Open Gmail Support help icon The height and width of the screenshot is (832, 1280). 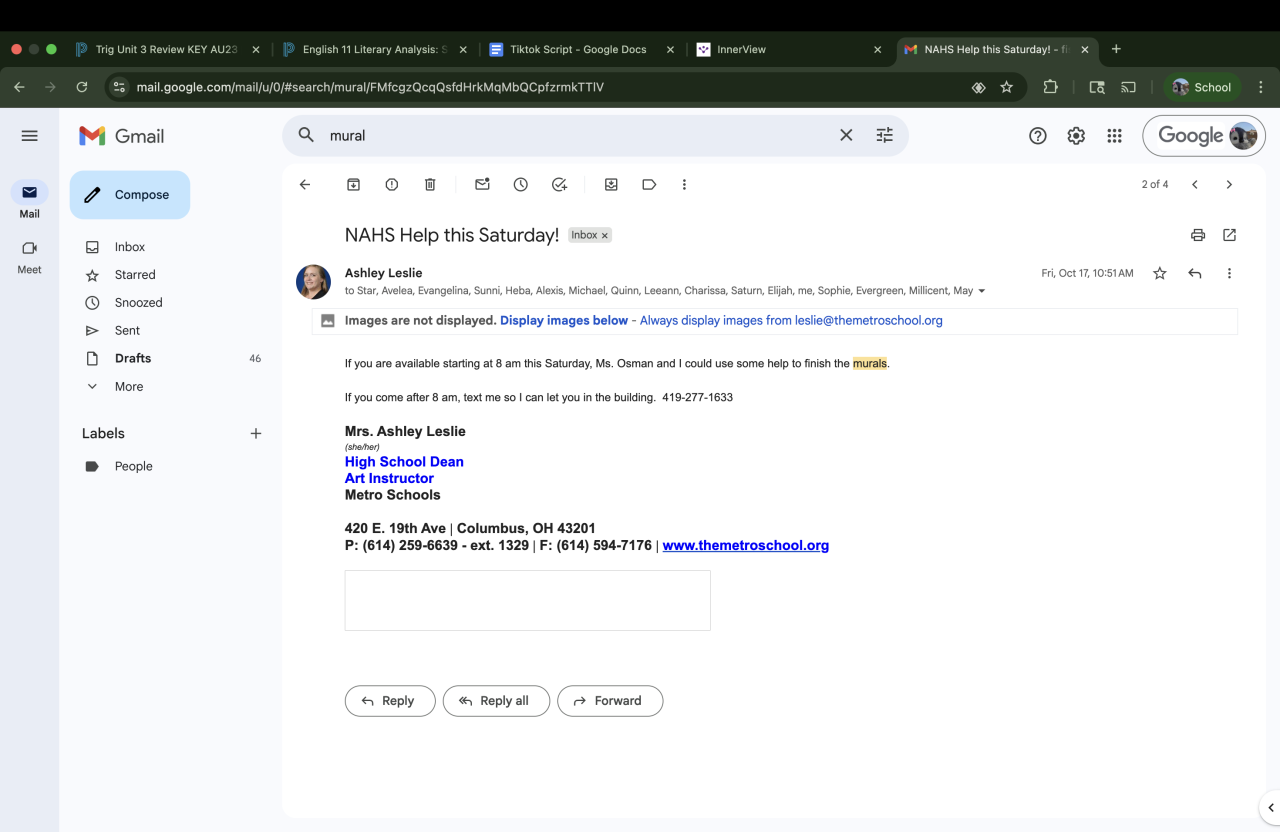[1038, 136]
